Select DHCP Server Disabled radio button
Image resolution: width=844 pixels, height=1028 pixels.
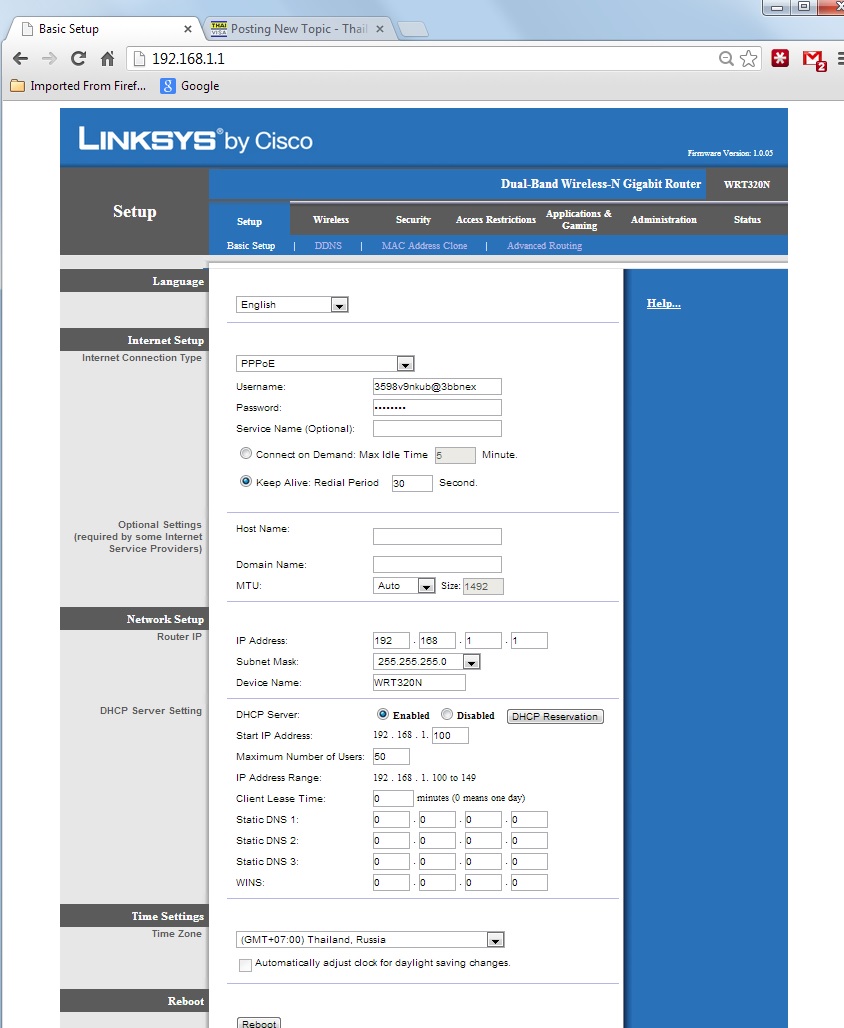click(447, 714)
